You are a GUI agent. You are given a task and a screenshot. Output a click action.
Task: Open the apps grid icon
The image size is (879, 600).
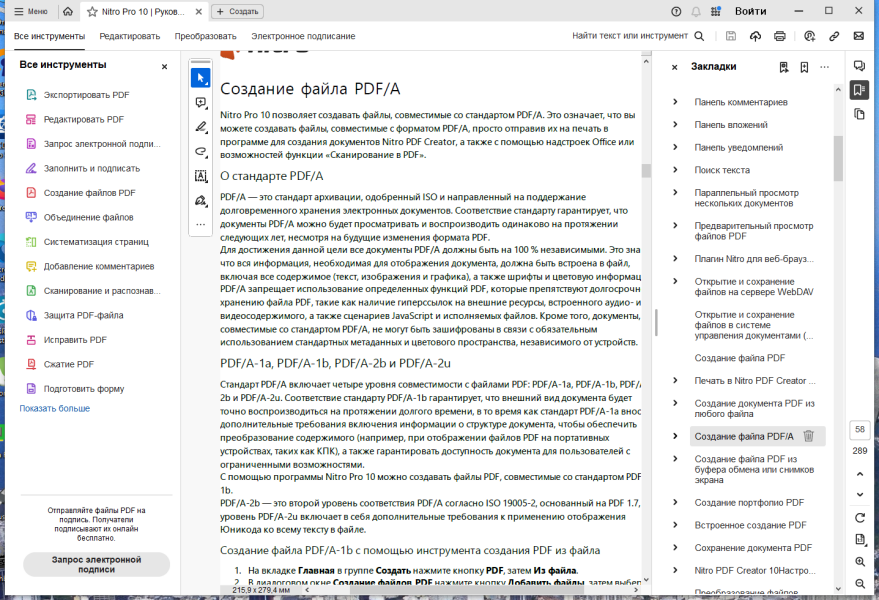tap(715, 11)
